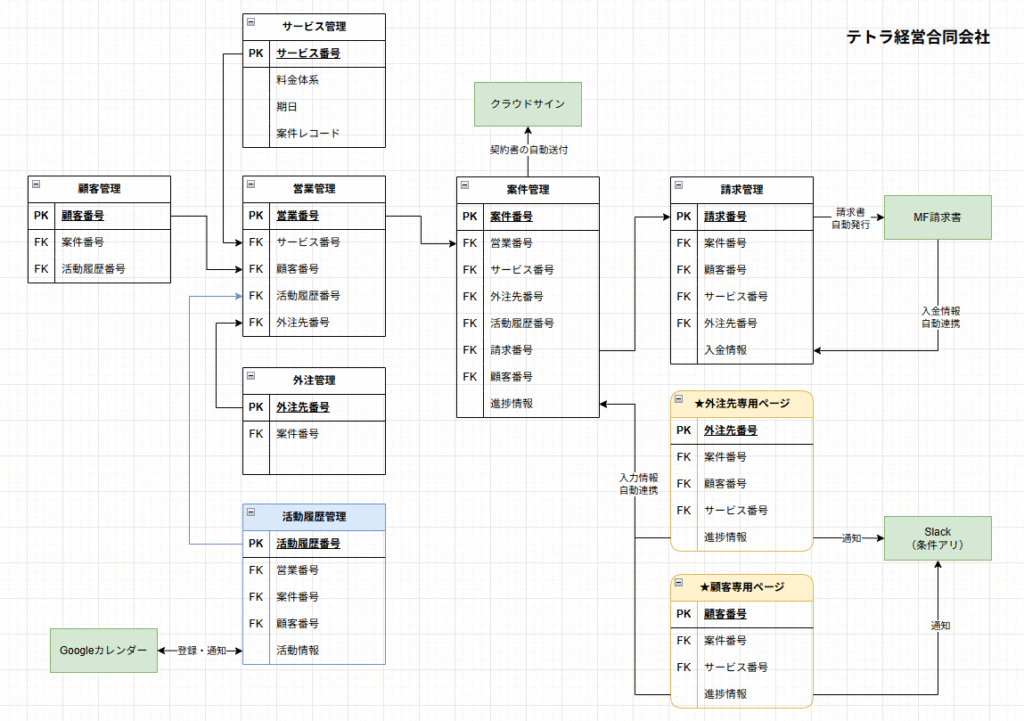Collapse the 案件管理 table
The image size is (1024, 721).
[x=464, y=186]
